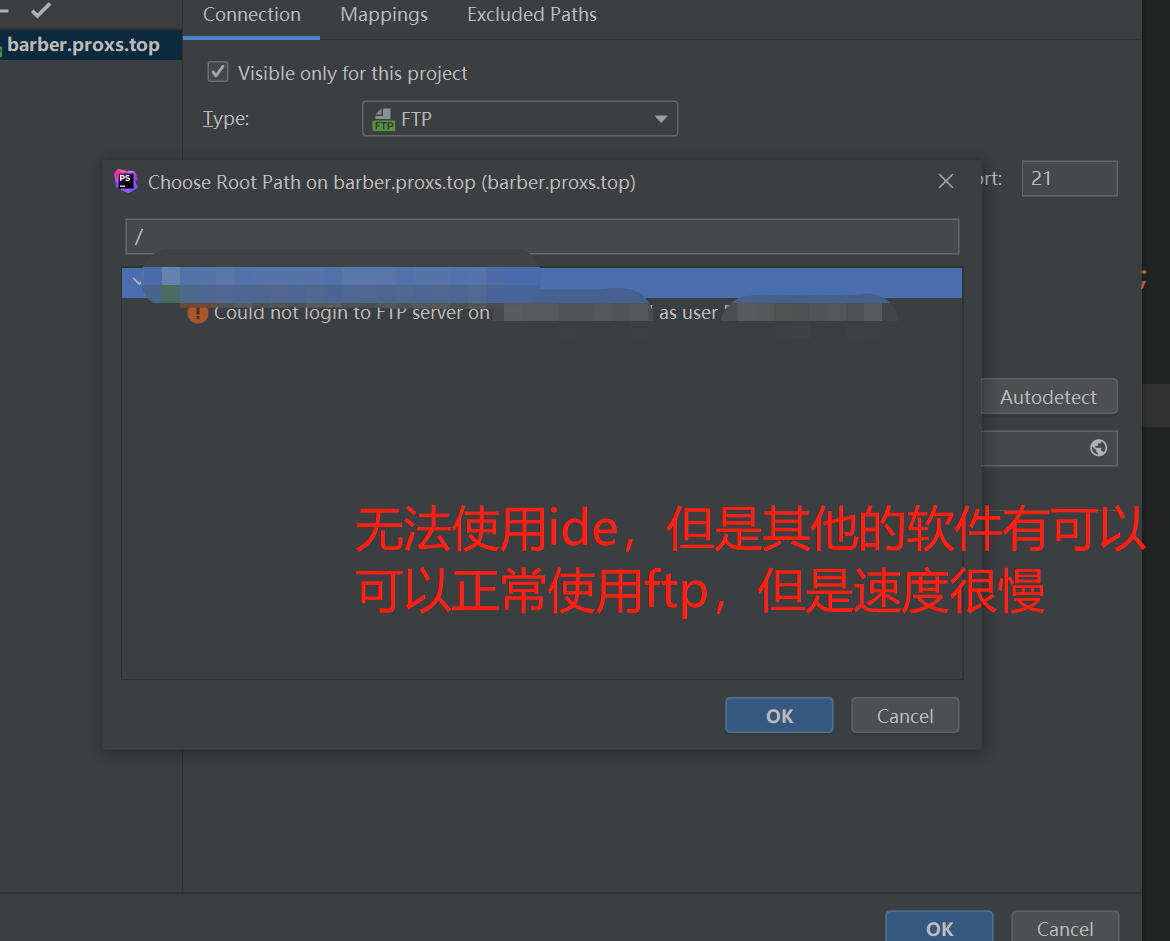Cancel the Choose Root Path dialog
Viewport: 1170px width, 941px height.
coord(904,716)
